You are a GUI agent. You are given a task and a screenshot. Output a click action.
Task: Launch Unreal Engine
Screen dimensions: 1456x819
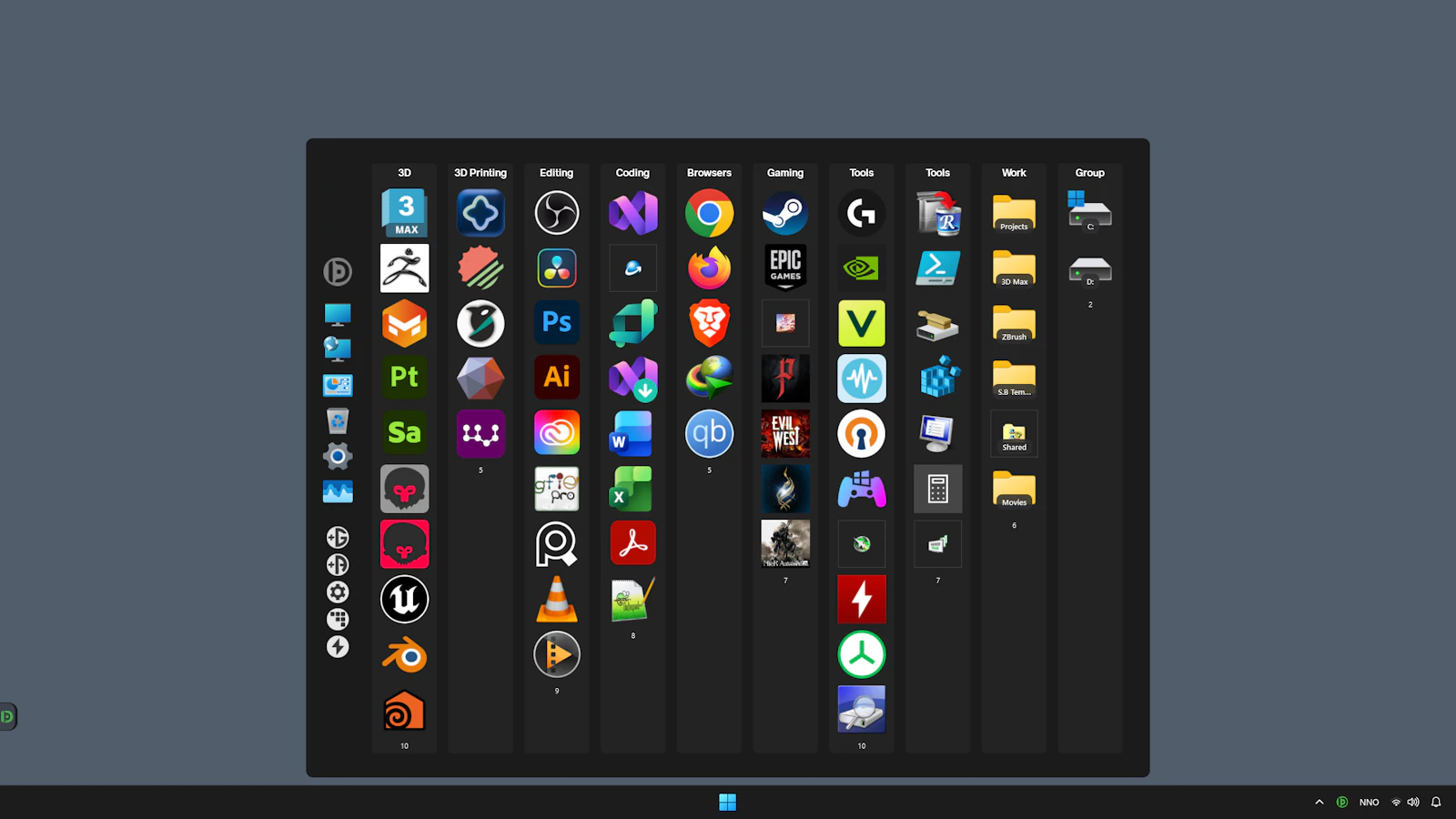(405, 600)
